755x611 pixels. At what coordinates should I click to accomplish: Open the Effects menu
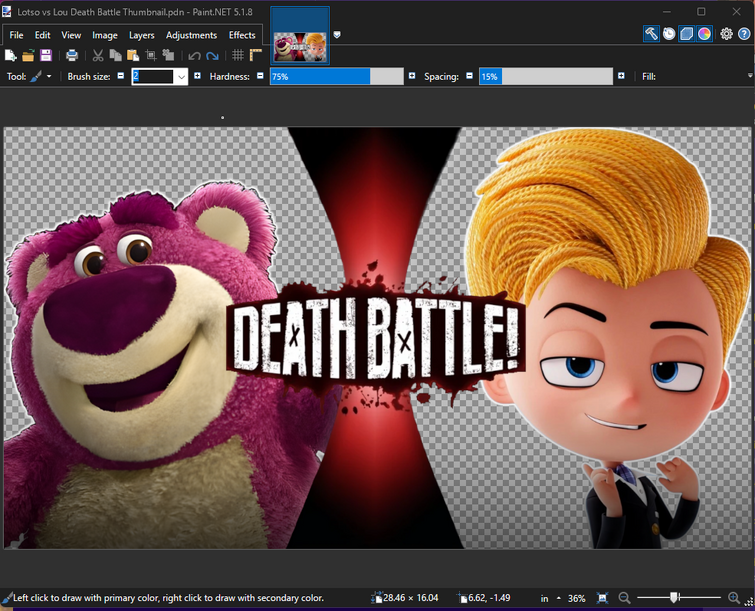(x=242, y=35)
